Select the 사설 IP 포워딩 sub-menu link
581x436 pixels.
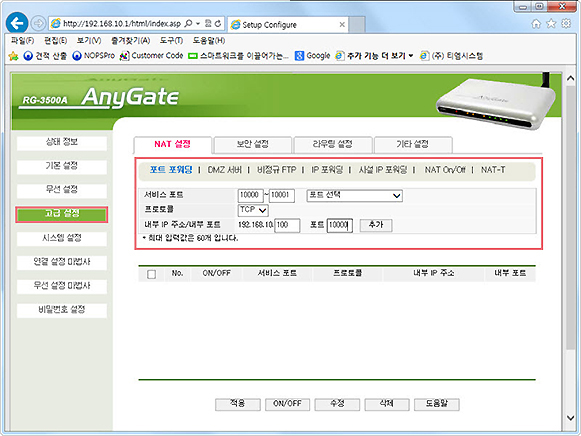click(x=383, y=170)
